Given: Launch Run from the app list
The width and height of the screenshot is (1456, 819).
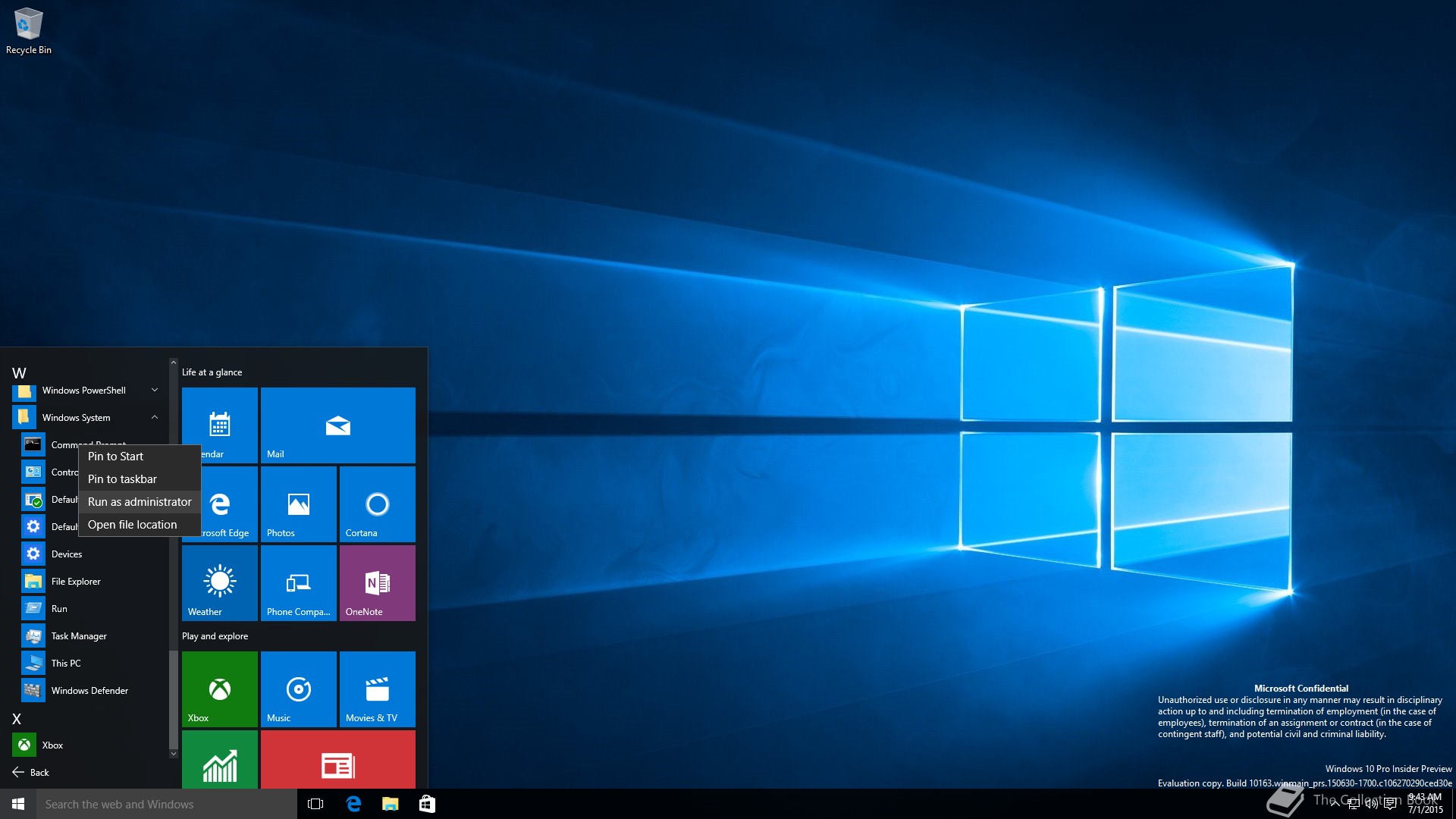Looking at the screenshot, I should tap(89, 609).
